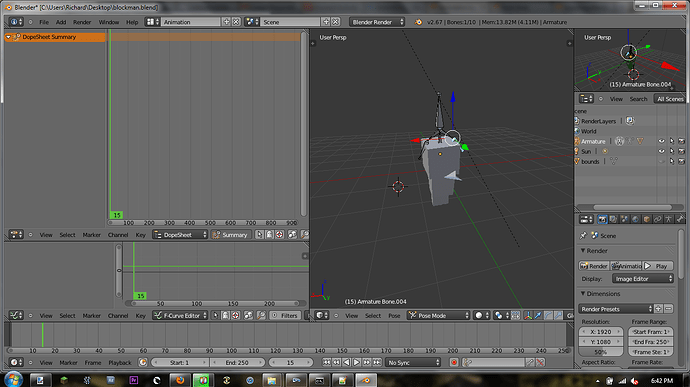Click the Render image button
Viewport: 690px width, 387px height.
[594, 266]
